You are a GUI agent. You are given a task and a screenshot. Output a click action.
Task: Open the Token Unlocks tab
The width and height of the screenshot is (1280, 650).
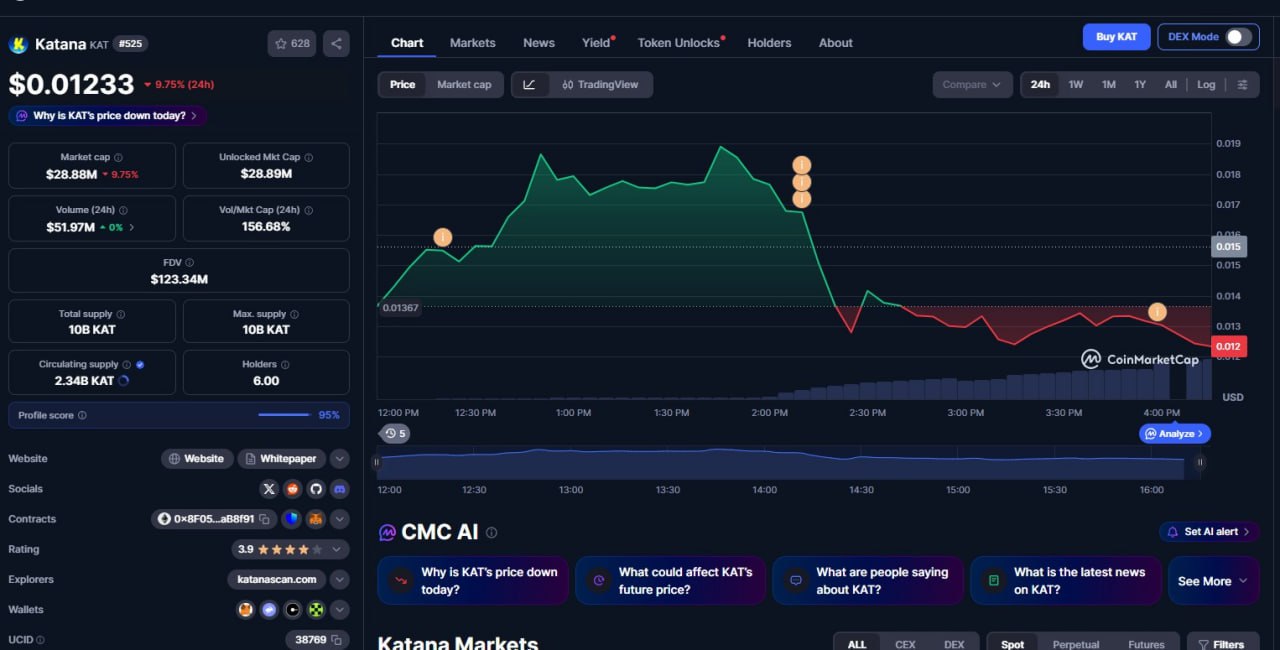point(678,43)
